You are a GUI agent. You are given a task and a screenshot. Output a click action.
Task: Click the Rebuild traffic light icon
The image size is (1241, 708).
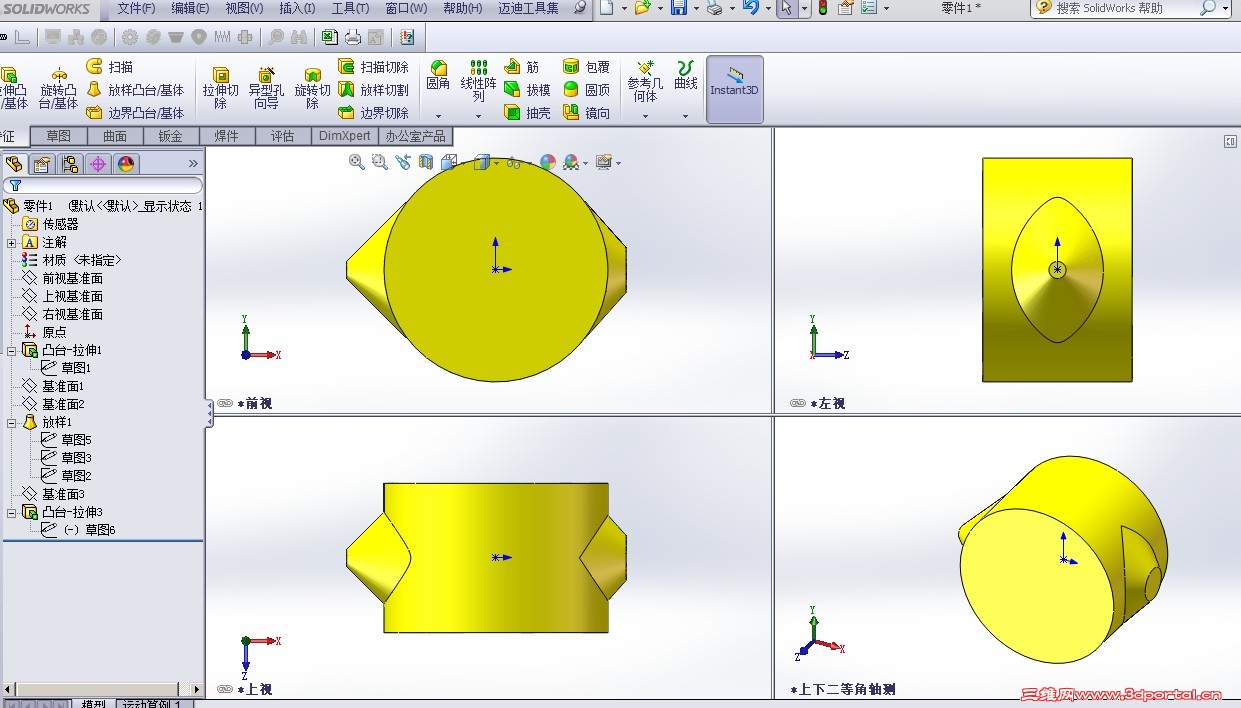click(x=823, y=8)
